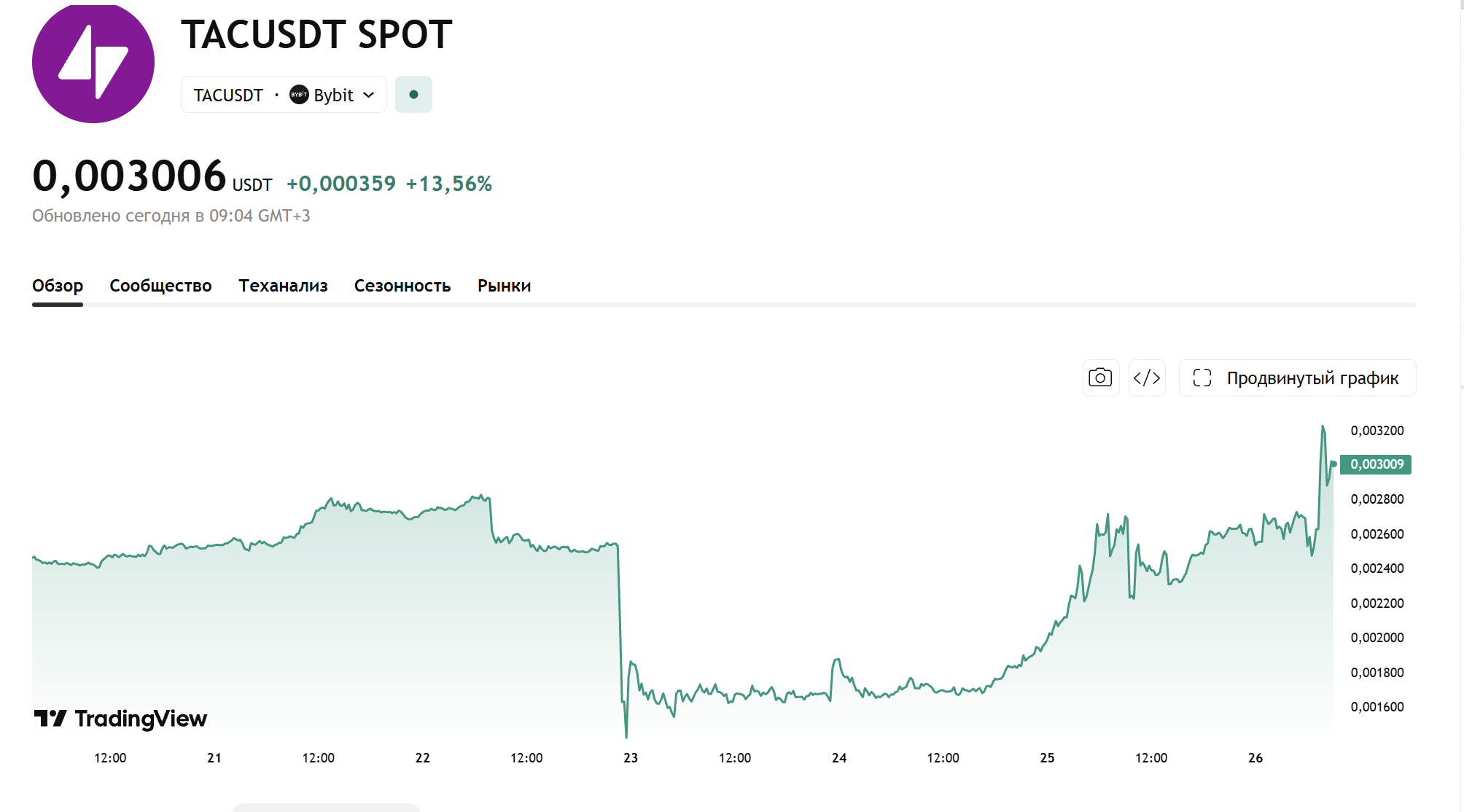Screen dimensions: 1464x812
Task: Open the Рынки tab
Action: pos(504,286)
